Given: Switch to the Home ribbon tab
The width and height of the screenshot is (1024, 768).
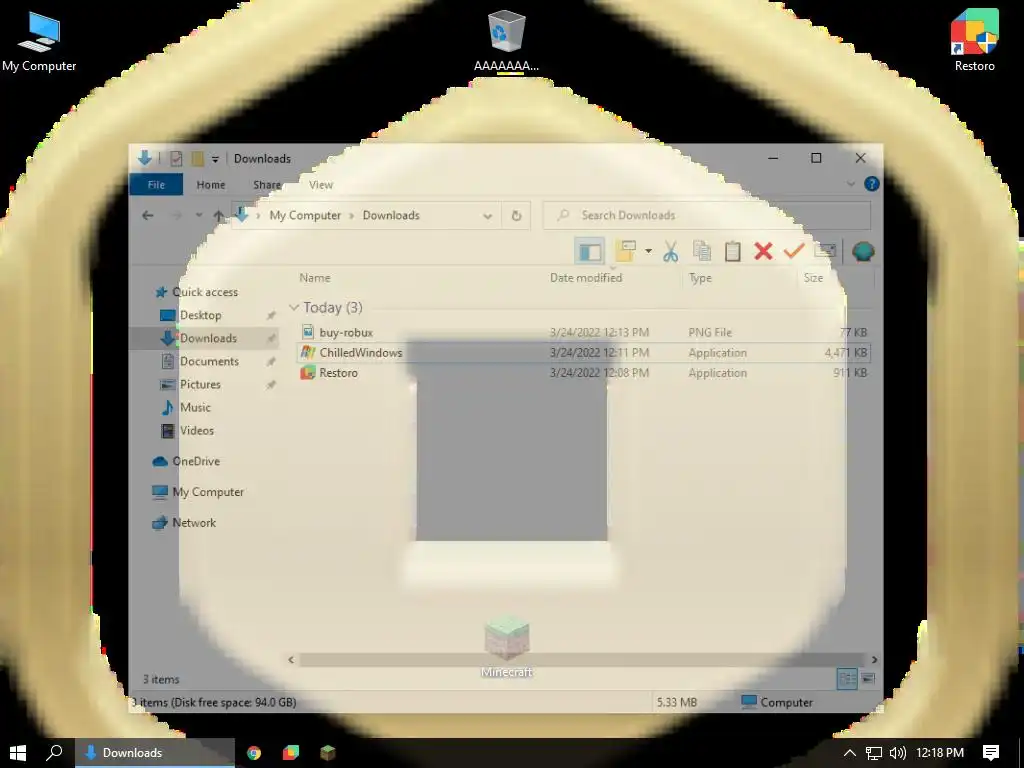Looking at the screenshot, I should (211, 185).
